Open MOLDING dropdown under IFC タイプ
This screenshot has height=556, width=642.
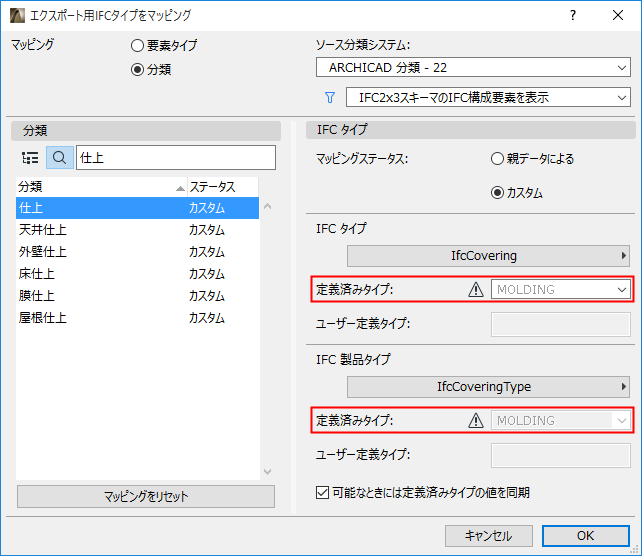[x=561, y=289]
